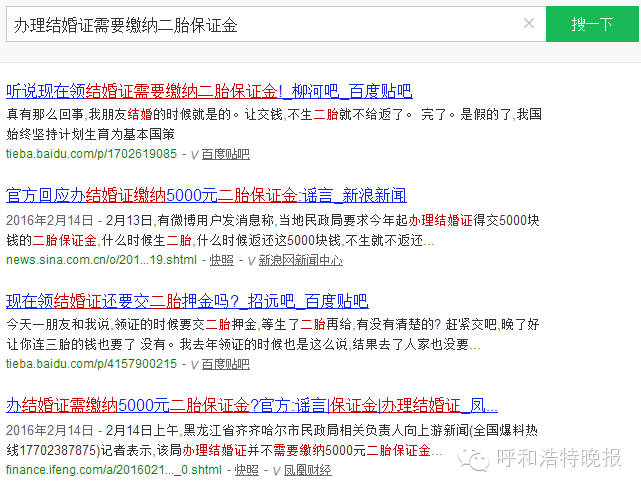This screenshot has width=641, height=490.
Task: Open result 官方回应办结婚证缴纳5000元二胎保证金:谣言 新浪新闻
Action: pyautogui.click(x=206, y=196)
